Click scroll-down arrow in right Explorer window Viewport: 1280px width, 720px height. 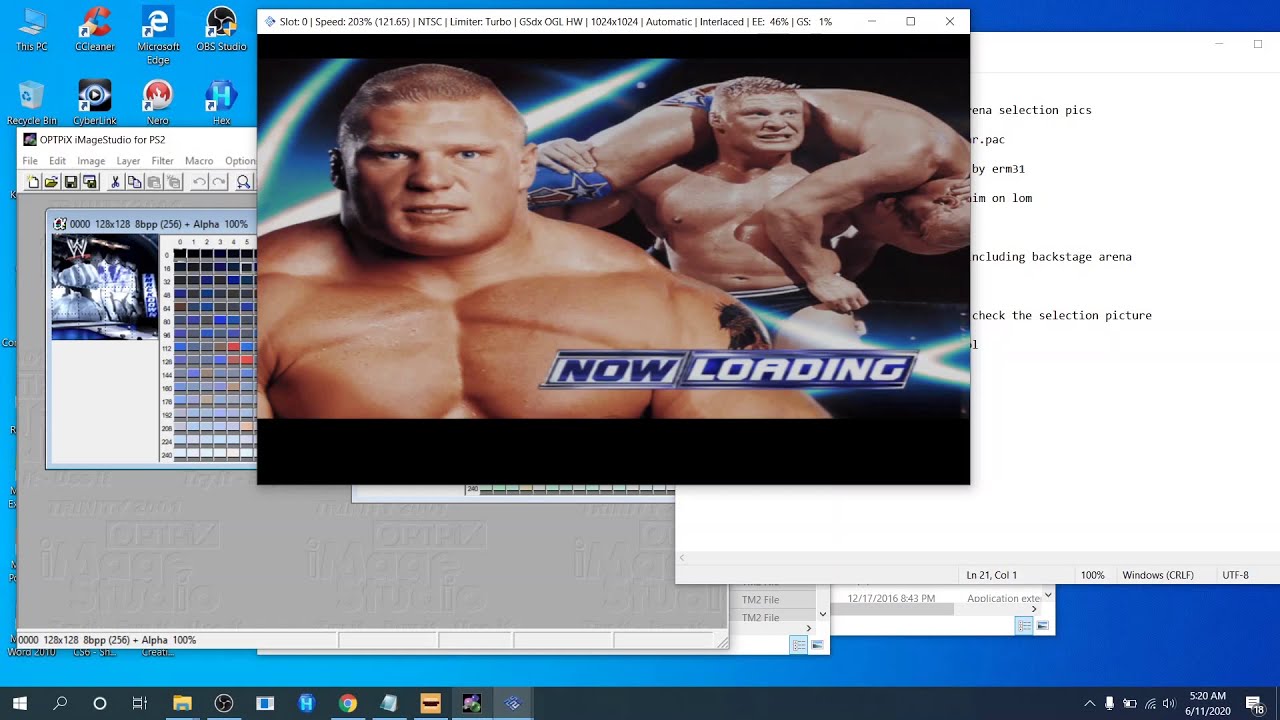[1047, 596]
